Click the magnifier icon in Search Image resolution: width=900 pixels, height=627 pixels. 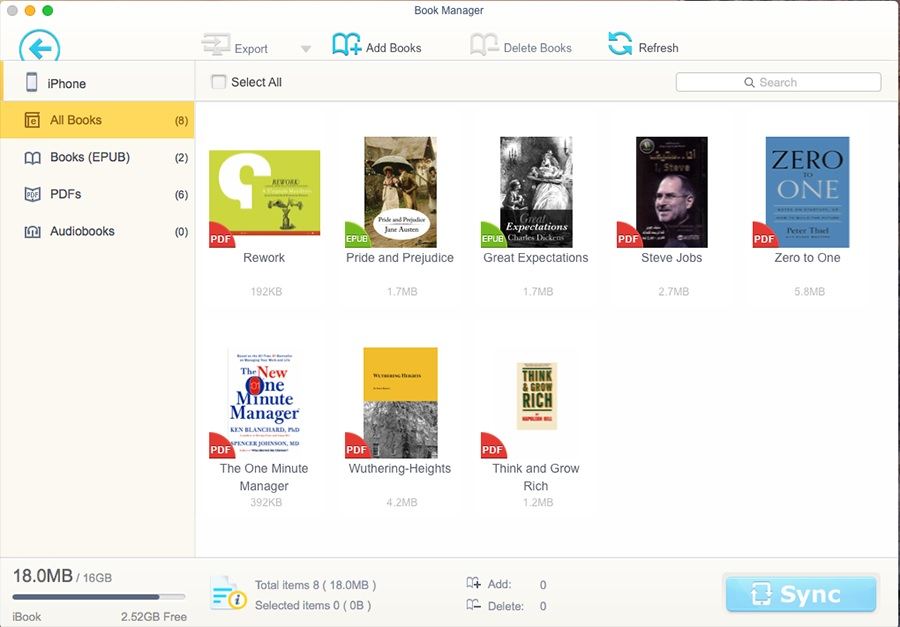pos(749,83)
